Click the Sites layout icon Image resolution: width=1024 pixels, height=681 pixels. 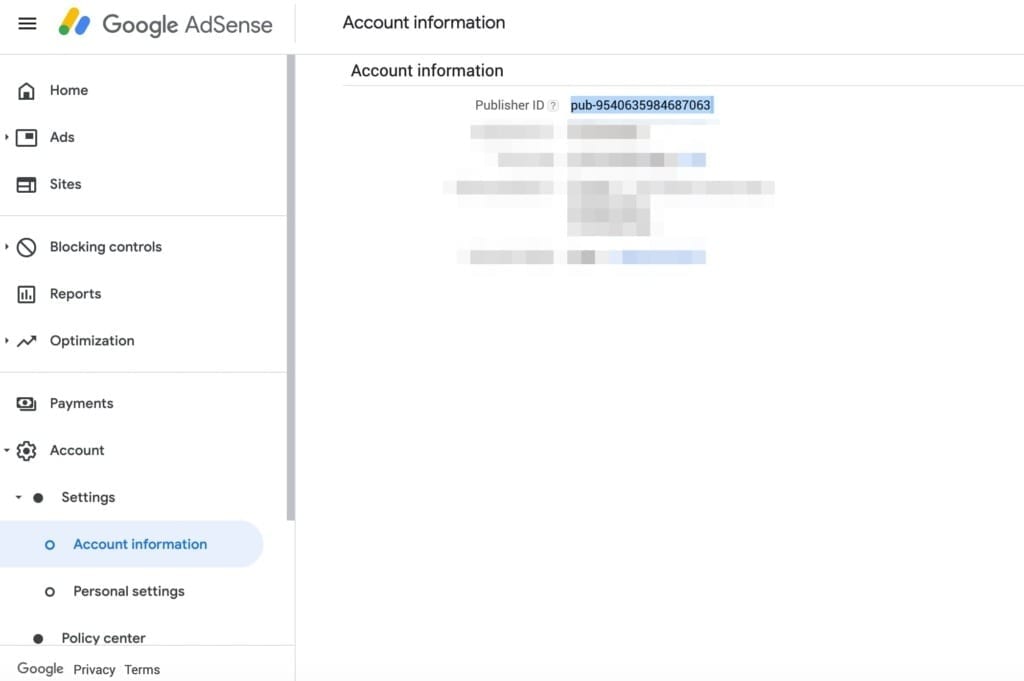(26, 185)
